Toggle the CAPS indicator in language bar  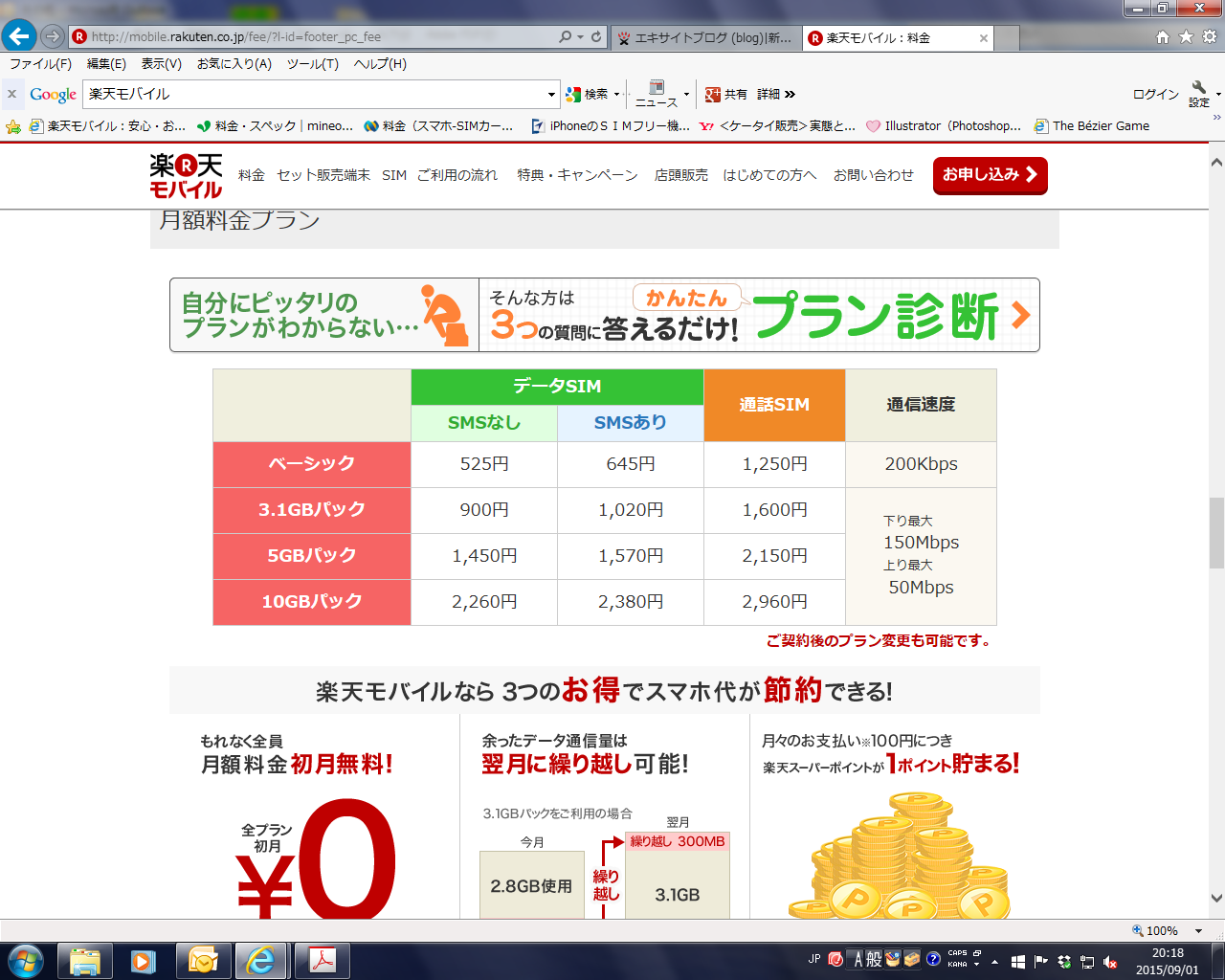(x=957, y=953)
